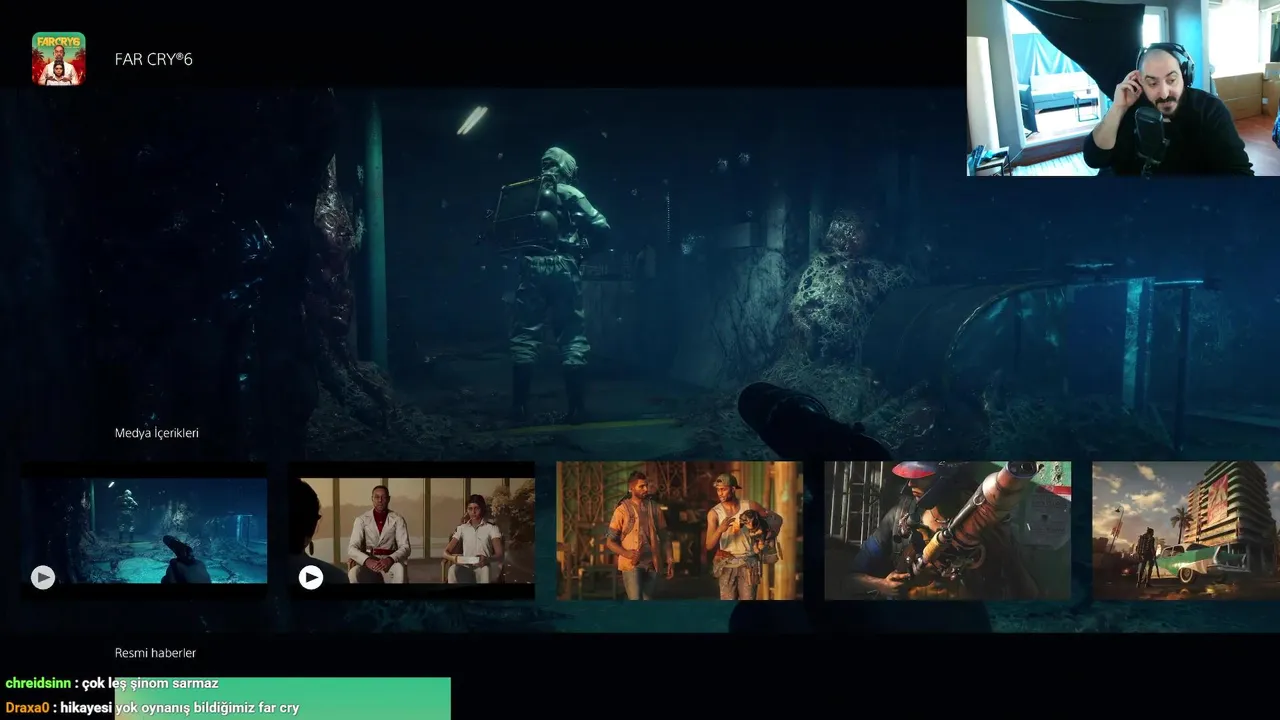
Task: Open the white-suit men video thumbnail
Action: [x=412, y=530]
